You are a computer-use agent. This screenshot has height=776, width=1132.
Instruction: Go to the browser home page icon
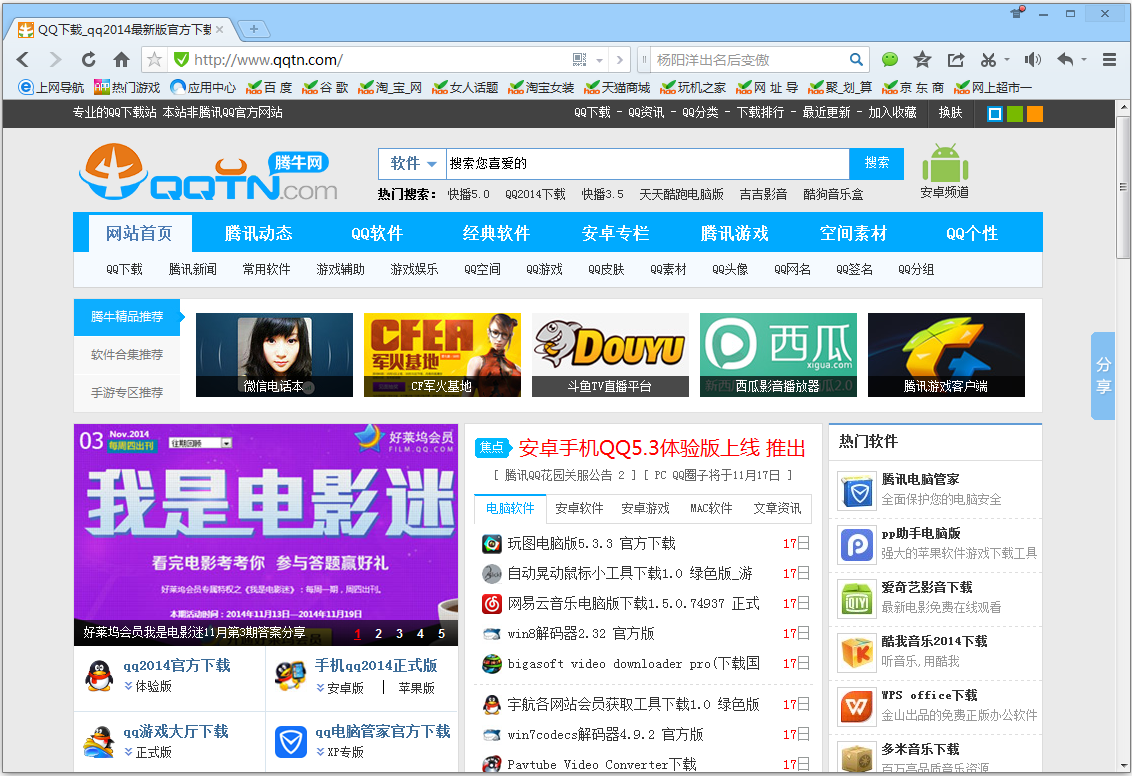click(121, 60)
